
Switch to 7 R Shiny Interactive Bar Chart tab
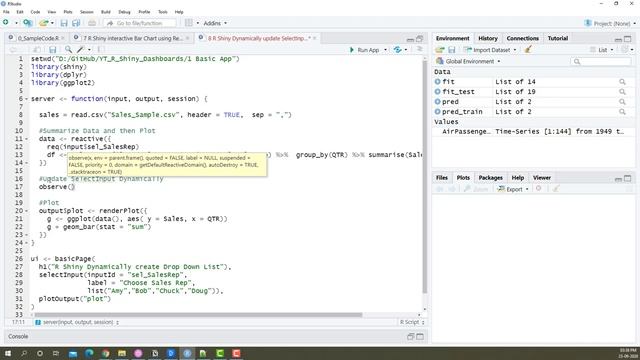point(133,38)
